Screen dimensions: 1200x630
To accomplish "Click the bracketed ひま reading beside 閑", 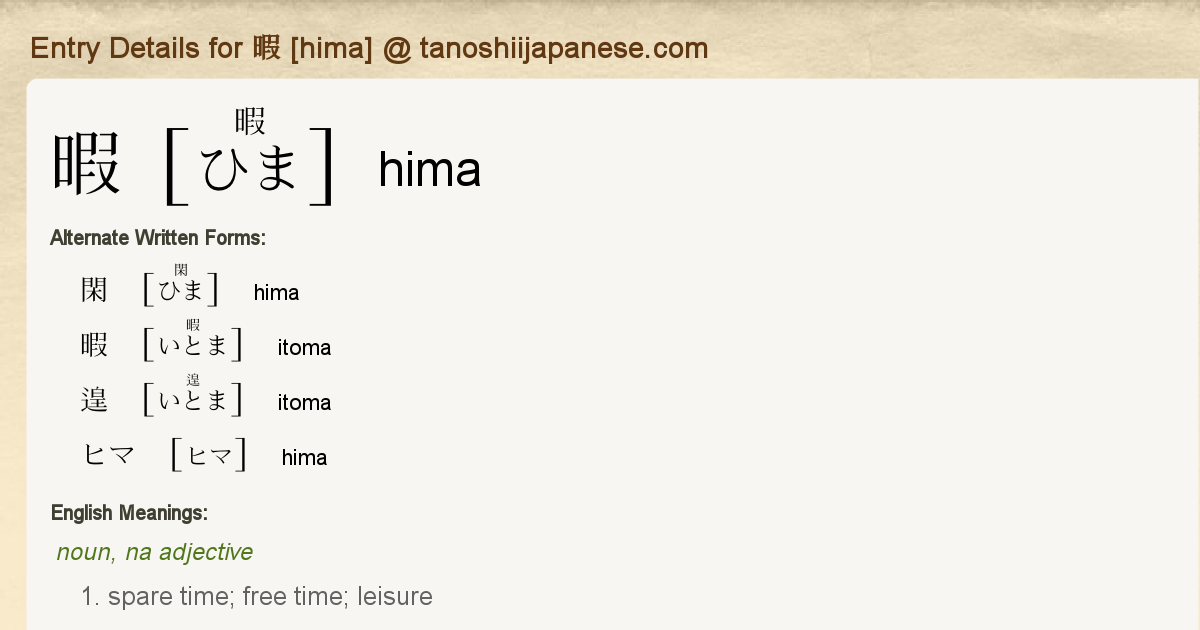I will click(x=181, y=290).
